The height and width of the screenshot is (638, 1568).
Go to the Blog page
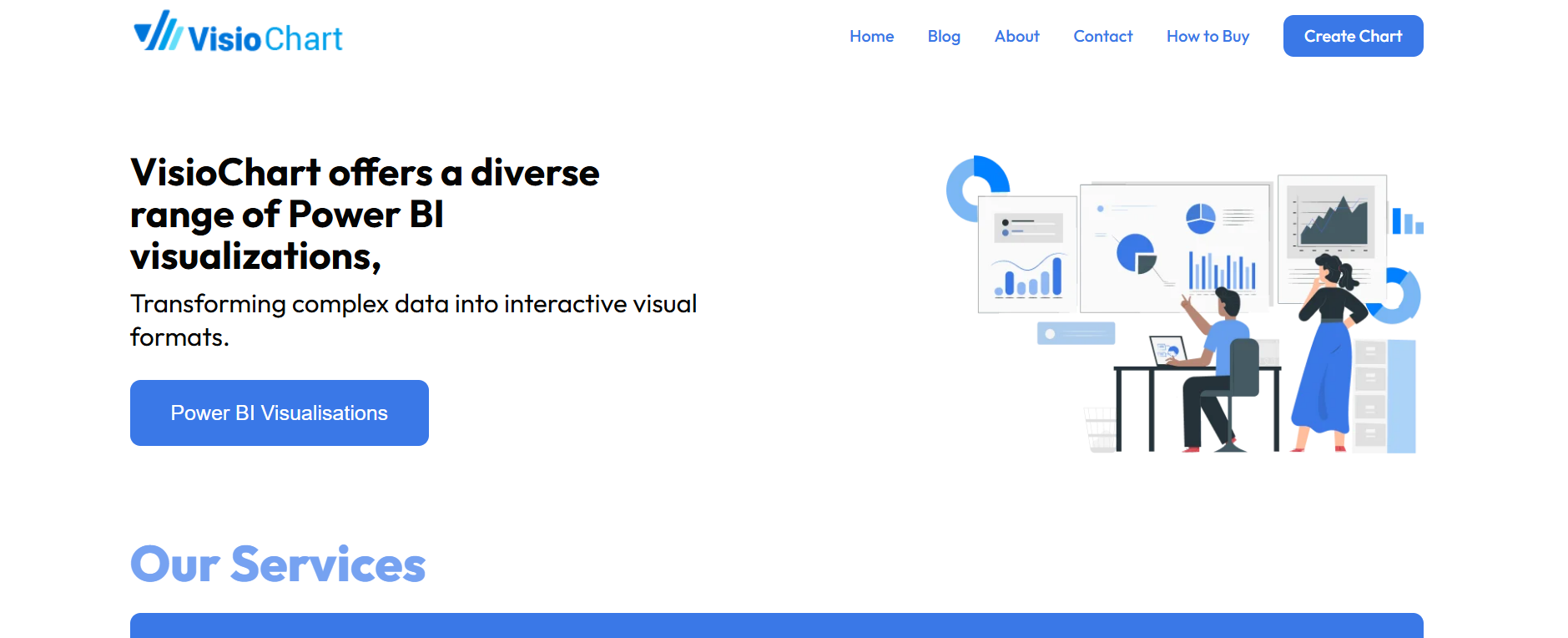[944, 36]
